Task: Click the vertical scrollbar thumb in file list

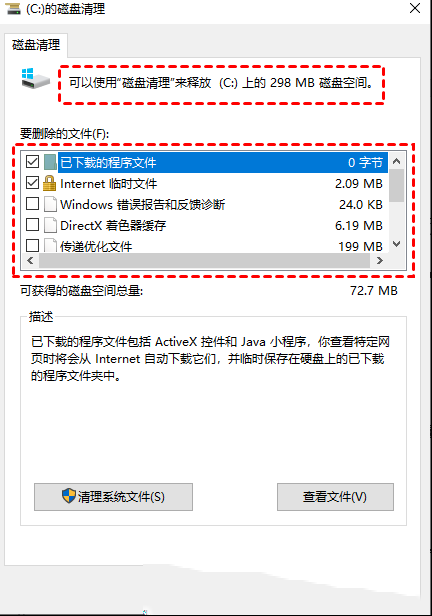Action: coord(397,186)
